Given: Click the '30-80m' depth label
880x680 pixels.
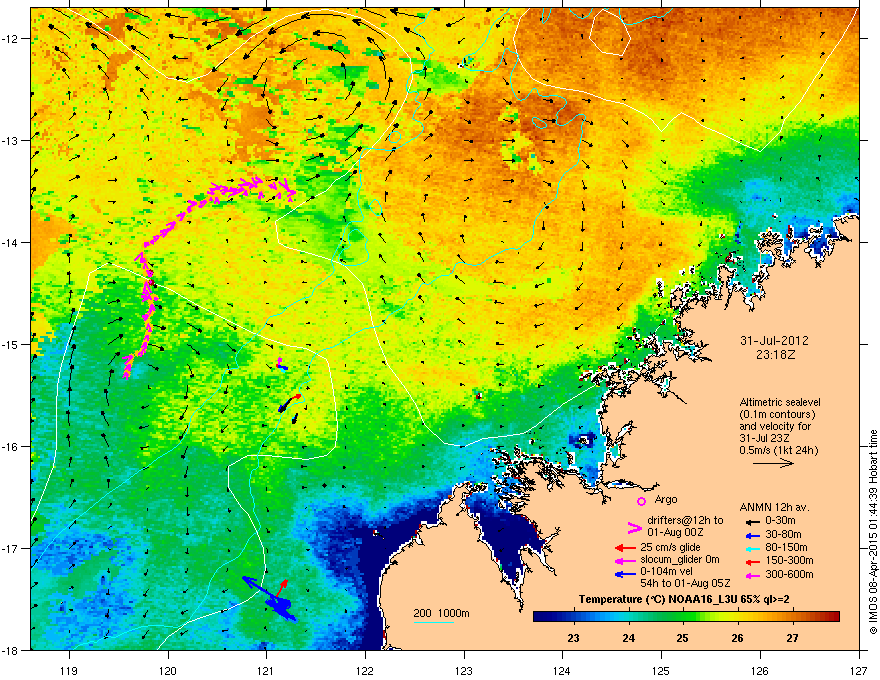Looking at the screenshot, I should tap(783, 535).
